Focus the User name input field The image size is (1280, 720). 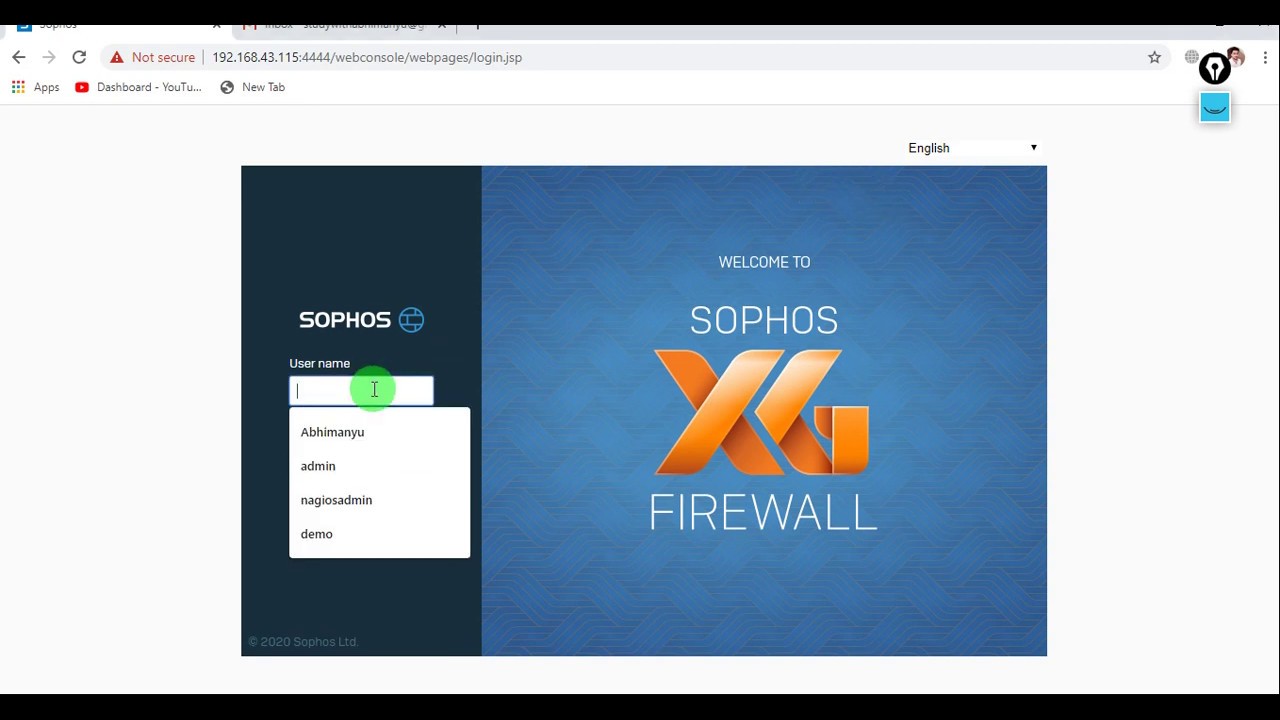(x=361, y=390)
